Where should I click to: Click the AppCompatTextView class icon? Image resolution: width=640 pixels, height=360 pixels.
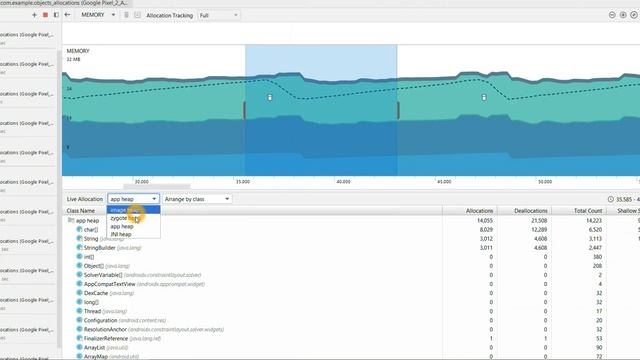click(x=79, y=284)
